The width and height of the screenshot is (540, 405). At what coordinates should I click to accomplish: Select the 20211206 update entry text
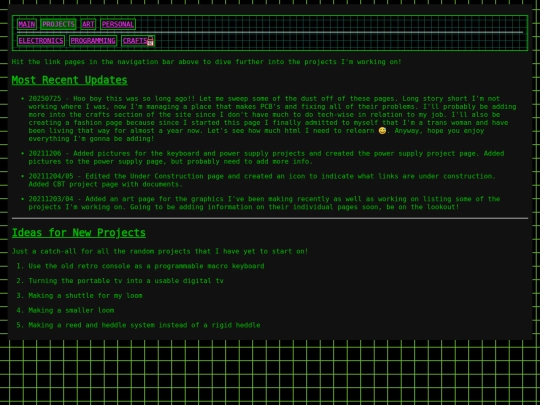coord(266,157)
